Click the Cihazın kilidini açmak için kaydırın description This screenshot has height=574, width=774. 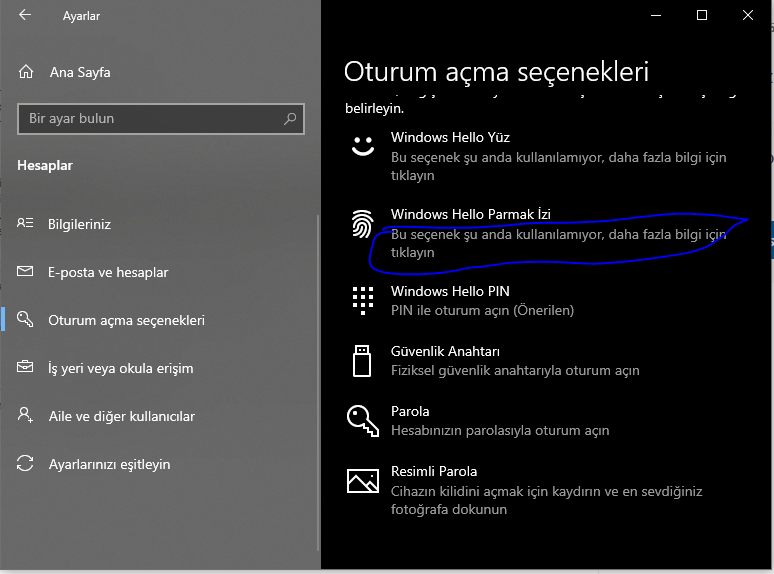pos(546,500)
